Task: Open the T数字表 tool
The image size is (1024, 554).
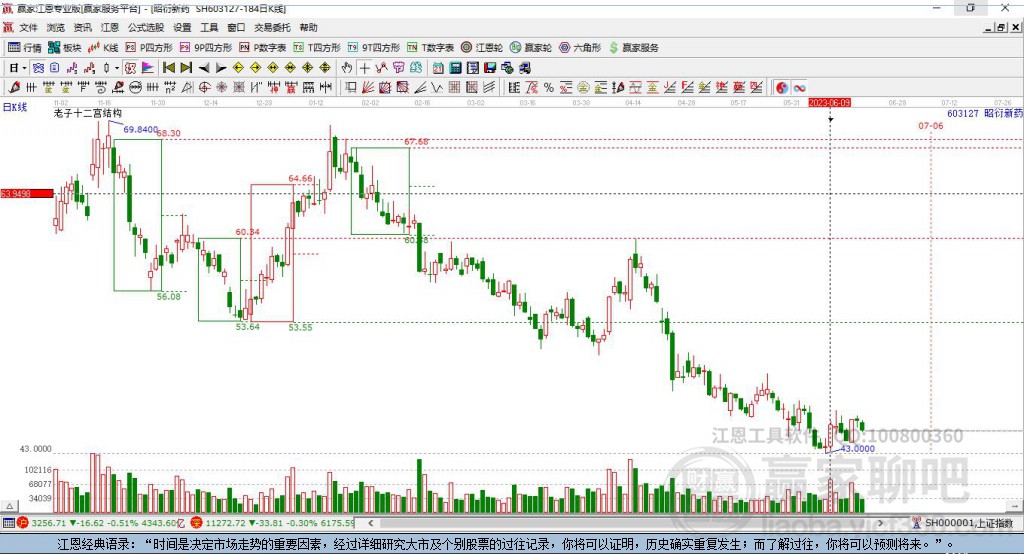Action: click(x=430, y=48)
